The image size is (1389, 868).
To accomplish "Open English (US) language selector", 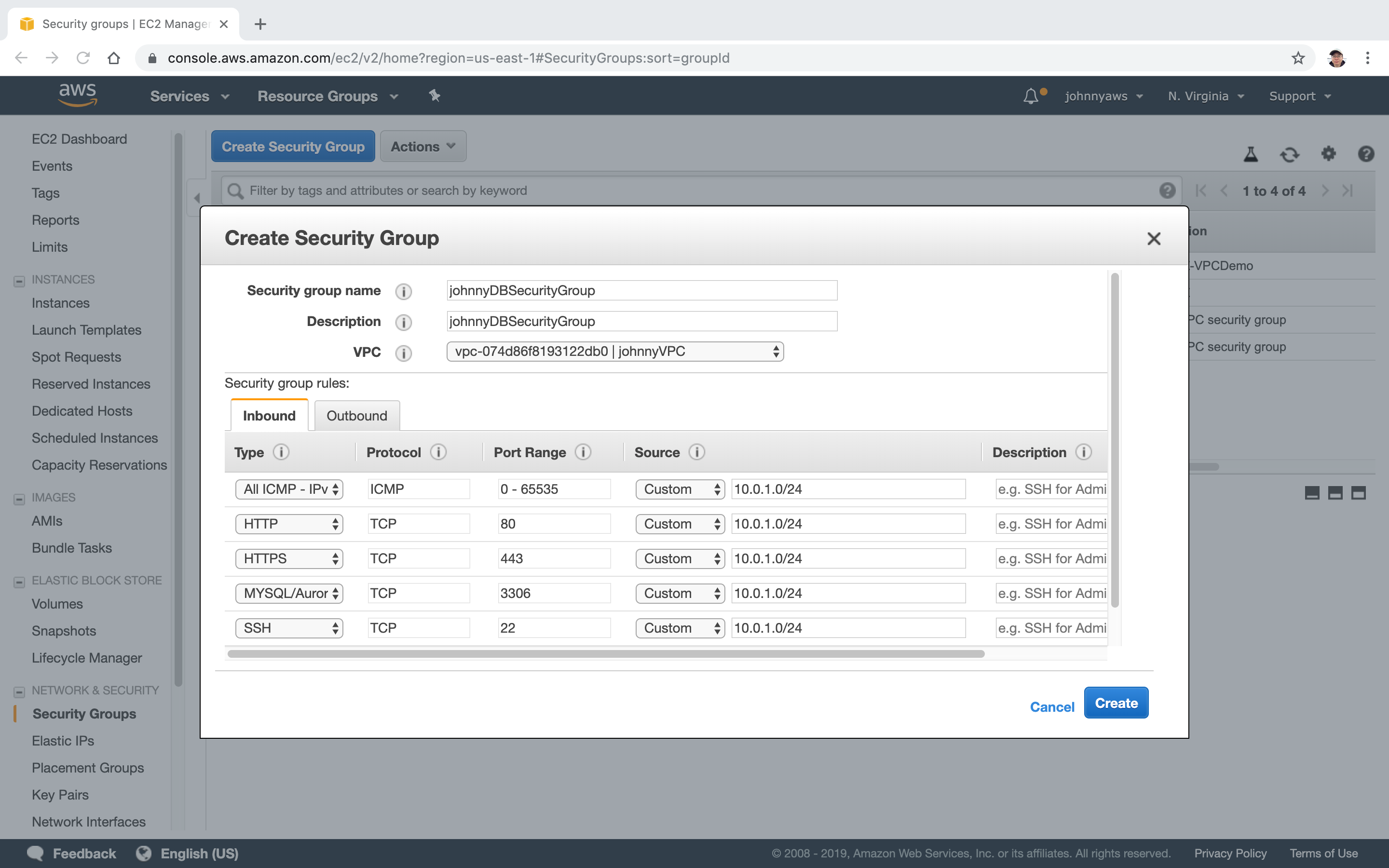I will click(x=187, y=854).
